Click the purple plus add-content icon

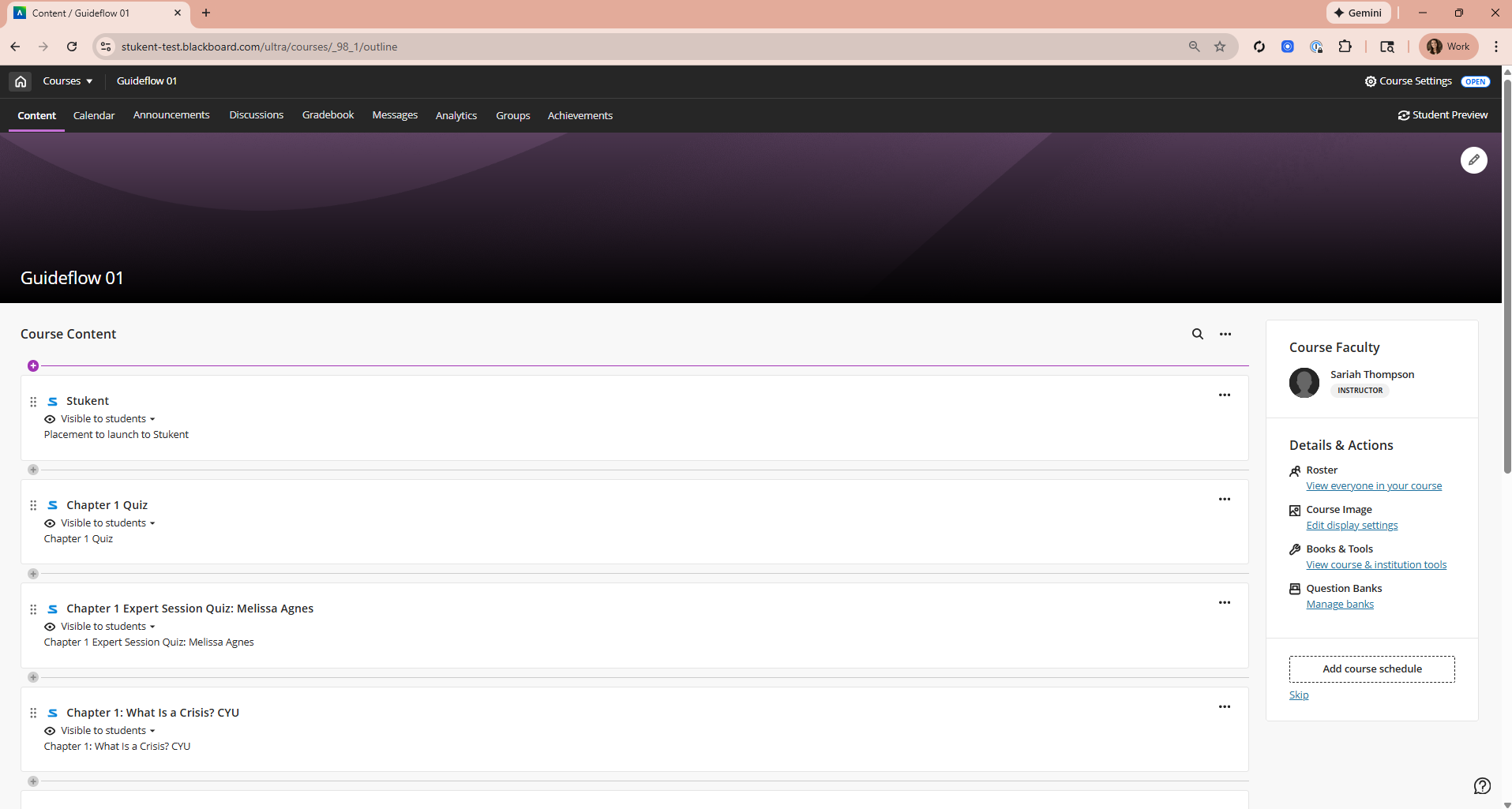tap(33, 365)
